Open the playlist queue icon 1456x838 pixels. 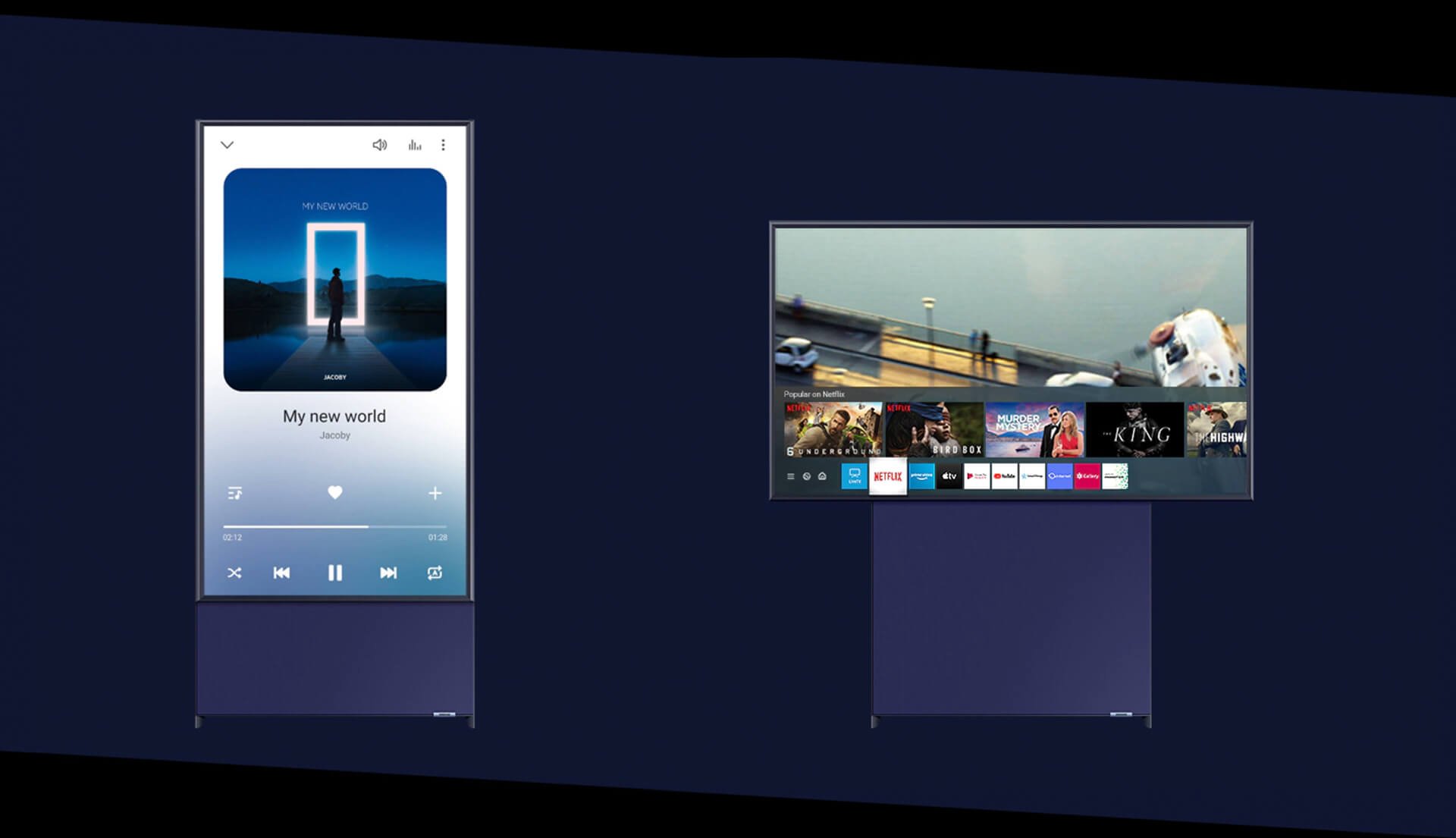pyautogui.click(x=235, y=494)
